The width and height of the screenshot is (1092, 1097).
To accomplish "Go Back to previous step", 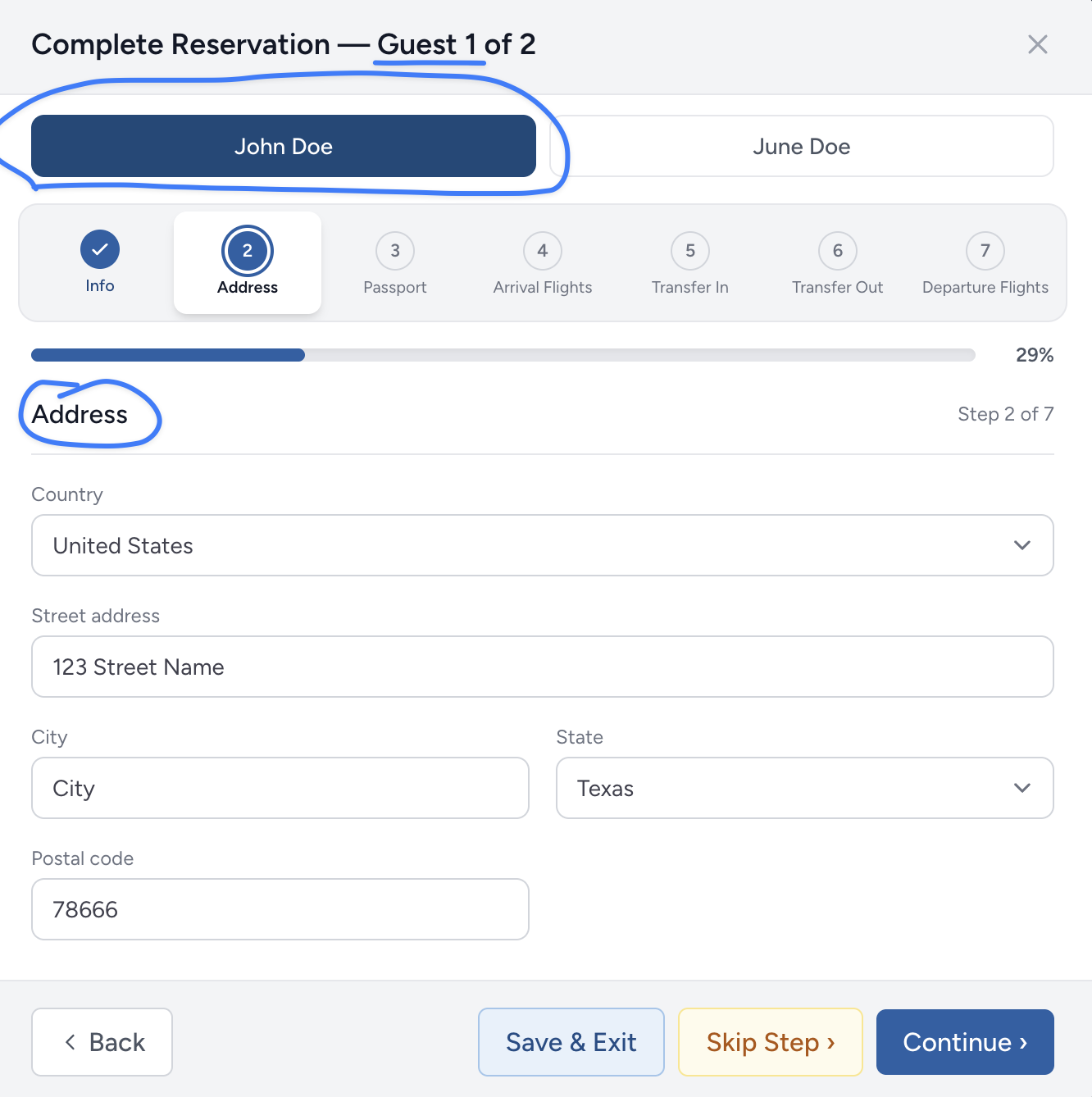I will point(102,1042).
